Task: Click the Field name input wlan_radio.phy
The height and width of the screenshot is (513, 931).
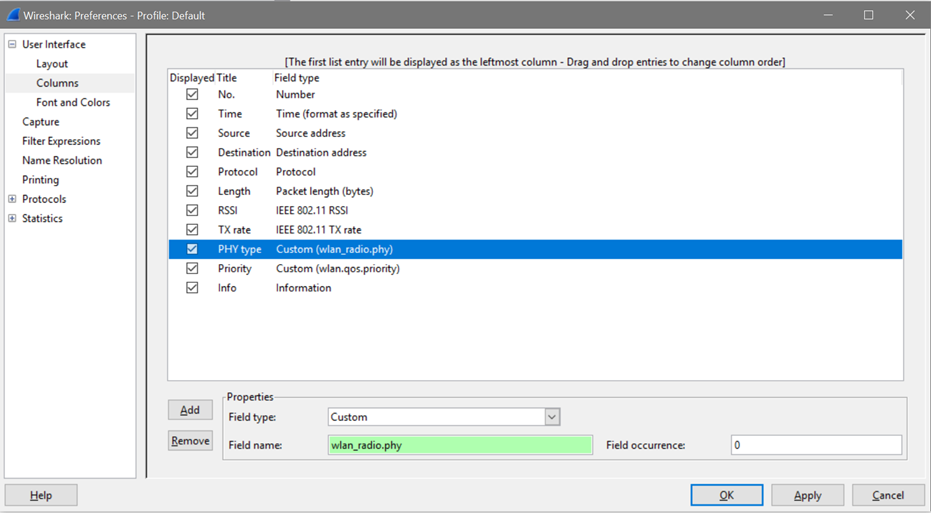Action: pyautogui.click(x=460, y=445)
